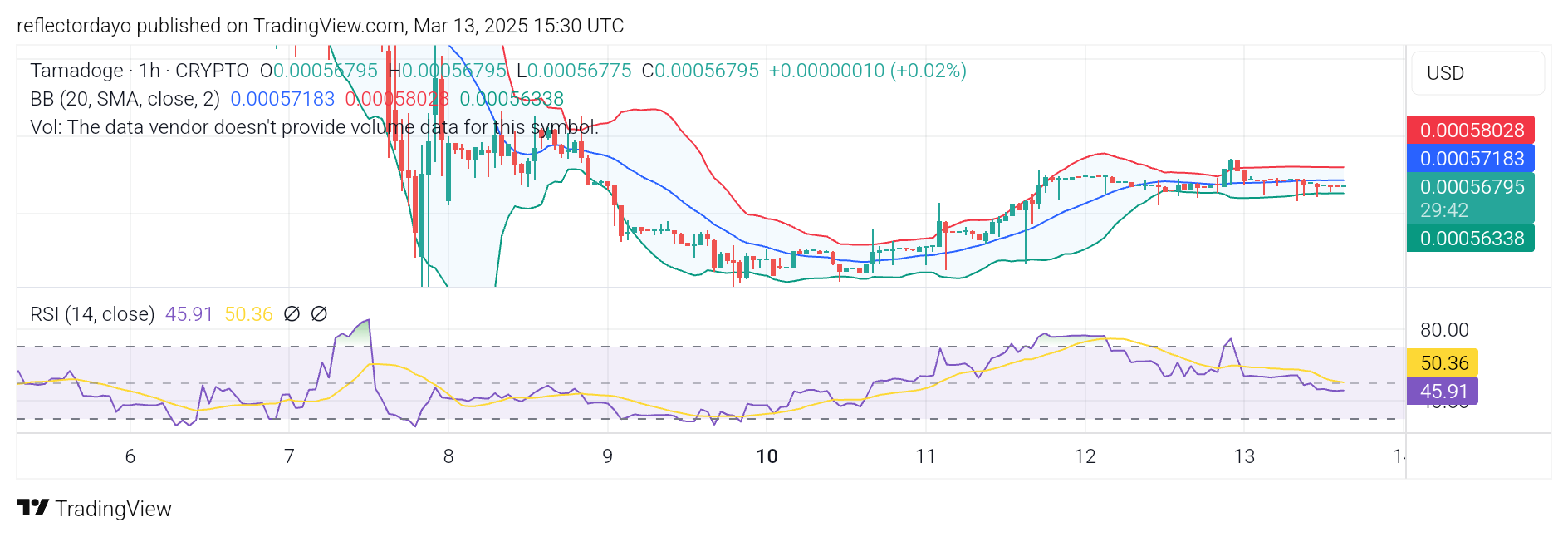Screen dimensions: 1568x537
Task: Click date 13 on the time axis
Action: coord(1244,456)
